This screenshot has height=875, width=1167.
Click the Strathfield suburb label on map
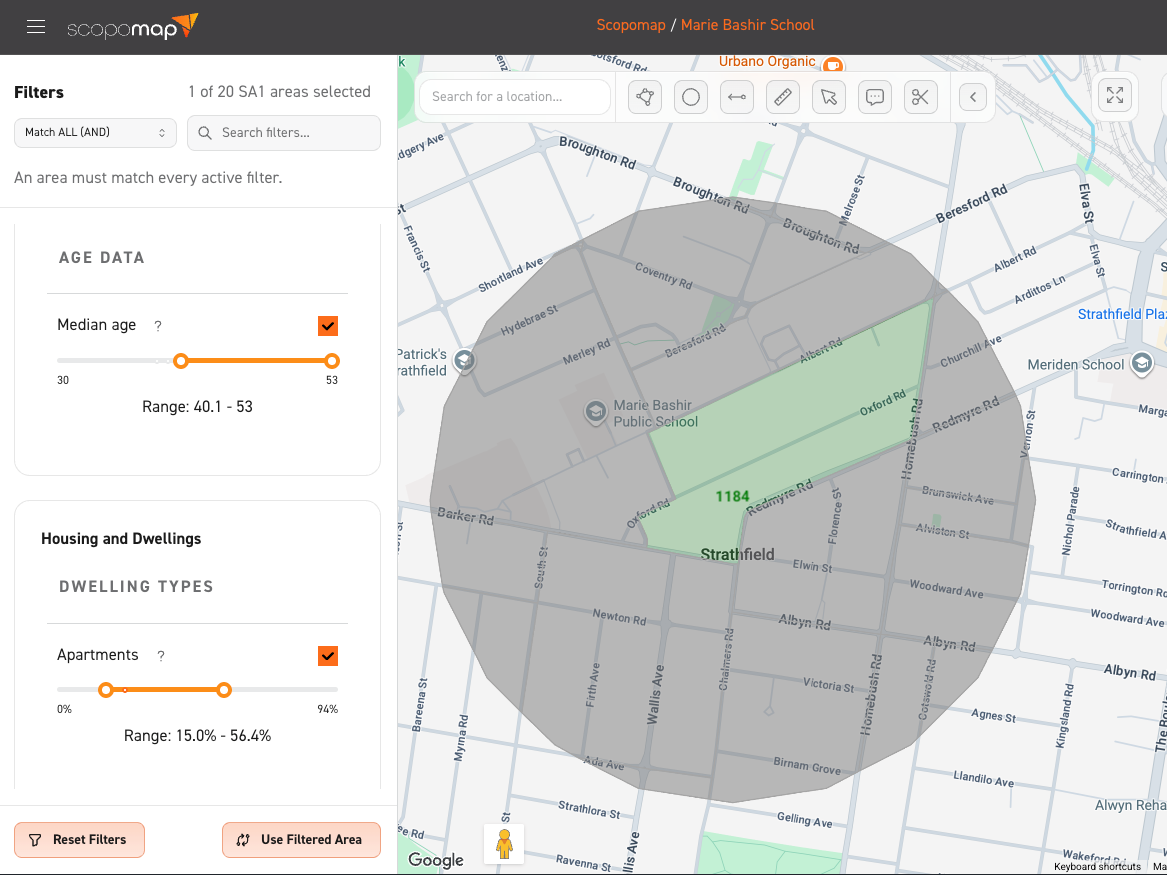click(738, 554)
